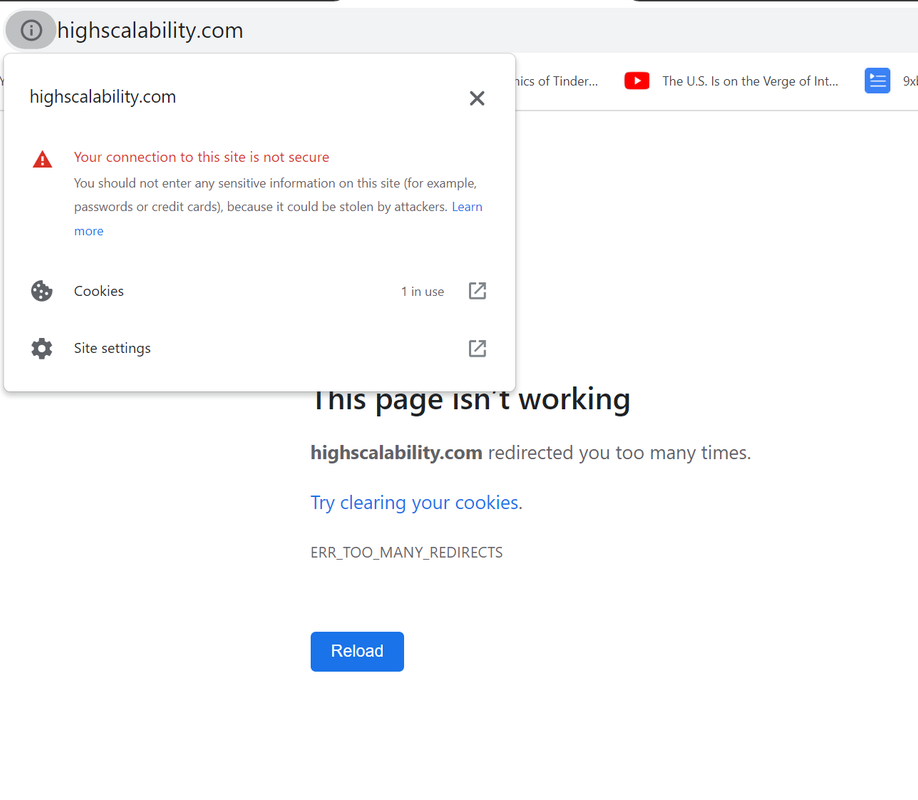Click 'Your connection to this site is not secure' text
This screenshot has width=918, height=800.
tap(201, 157)
